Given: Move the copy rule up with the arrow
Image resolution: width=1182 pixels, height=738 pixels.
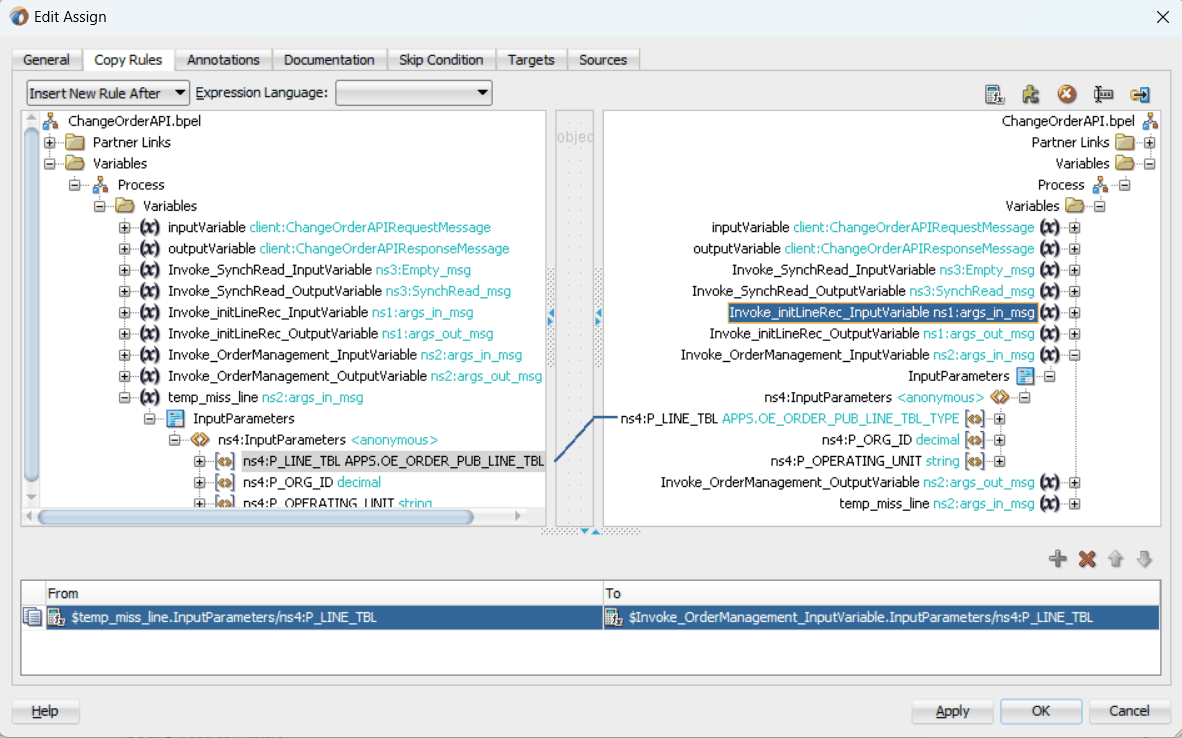Looking at the screenshot, I should click(x=1116, y=559).
